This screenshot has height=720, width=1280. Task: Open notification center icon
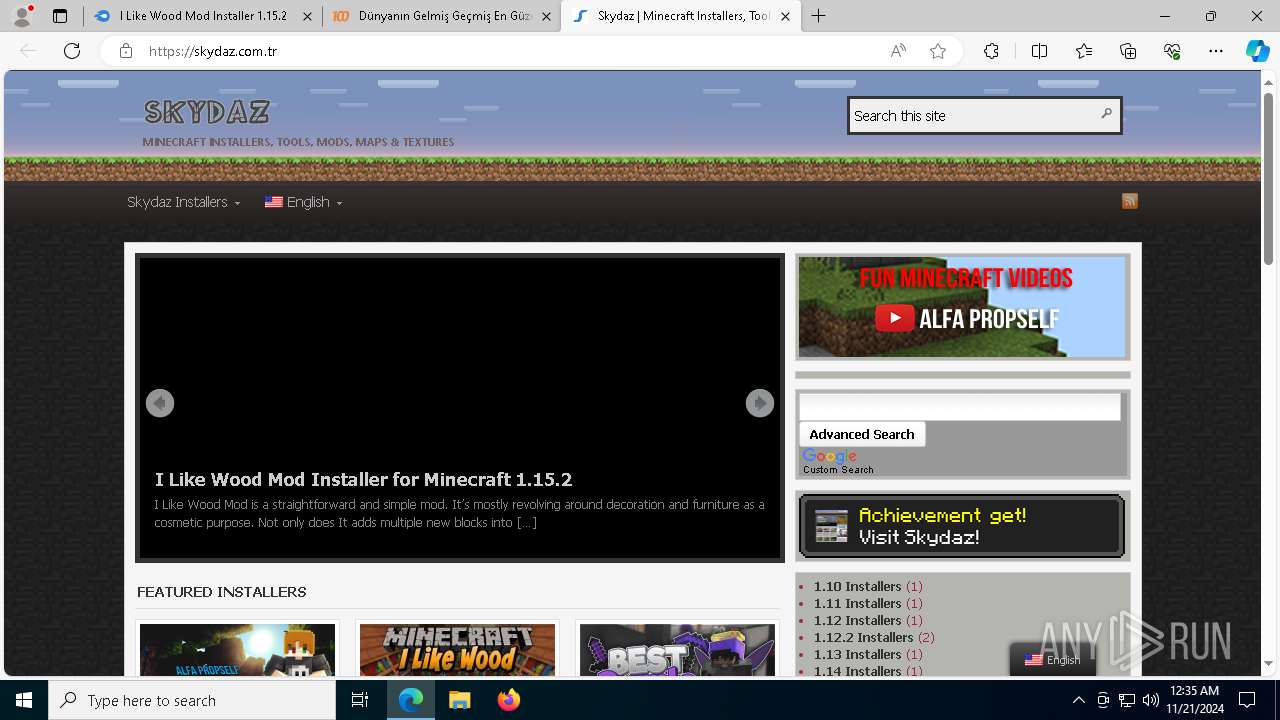[x=1247, y=700]
